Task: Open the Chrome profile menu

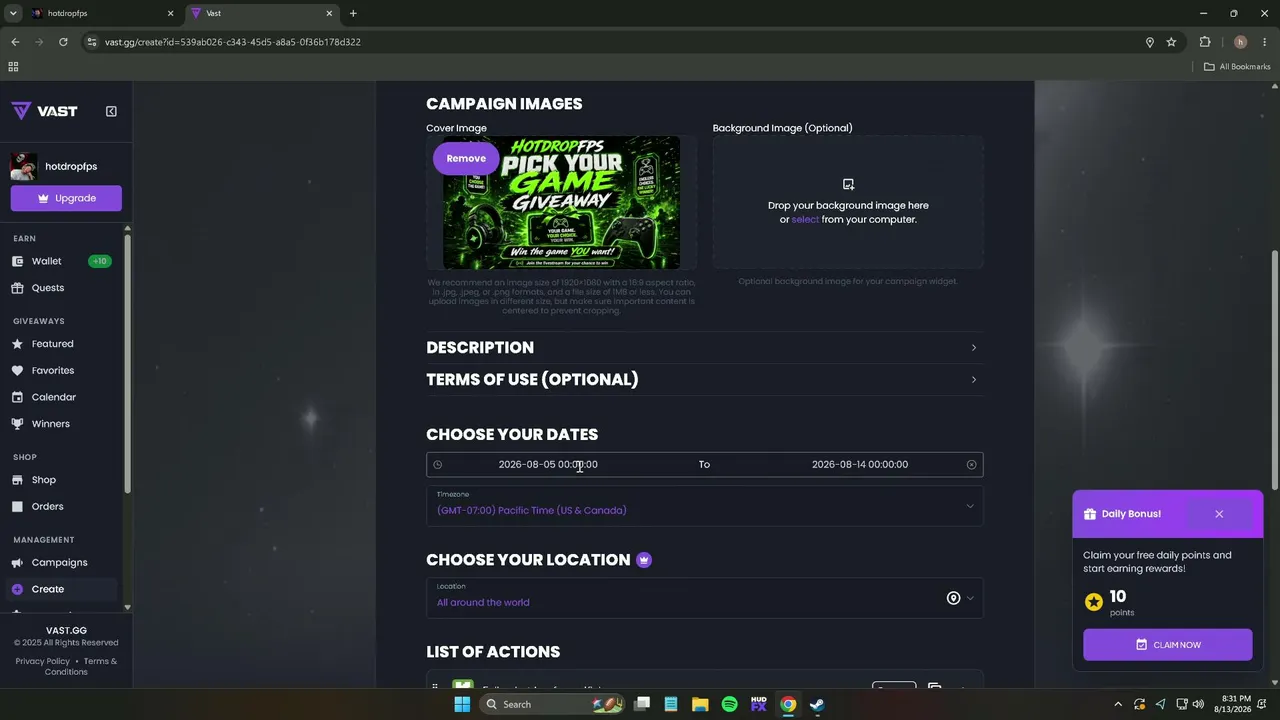Action: tap(1240, 42)
